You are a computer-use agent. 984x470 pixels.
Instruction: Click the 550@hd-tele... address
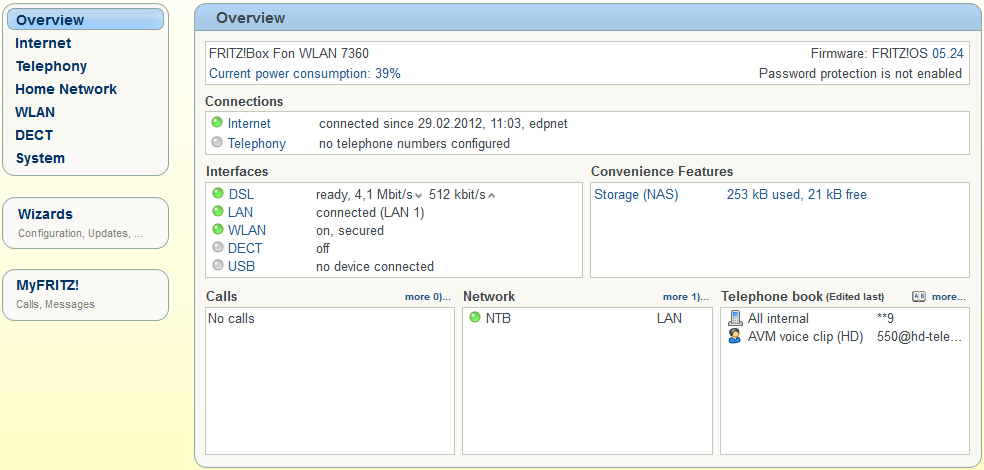pos(919,337)
